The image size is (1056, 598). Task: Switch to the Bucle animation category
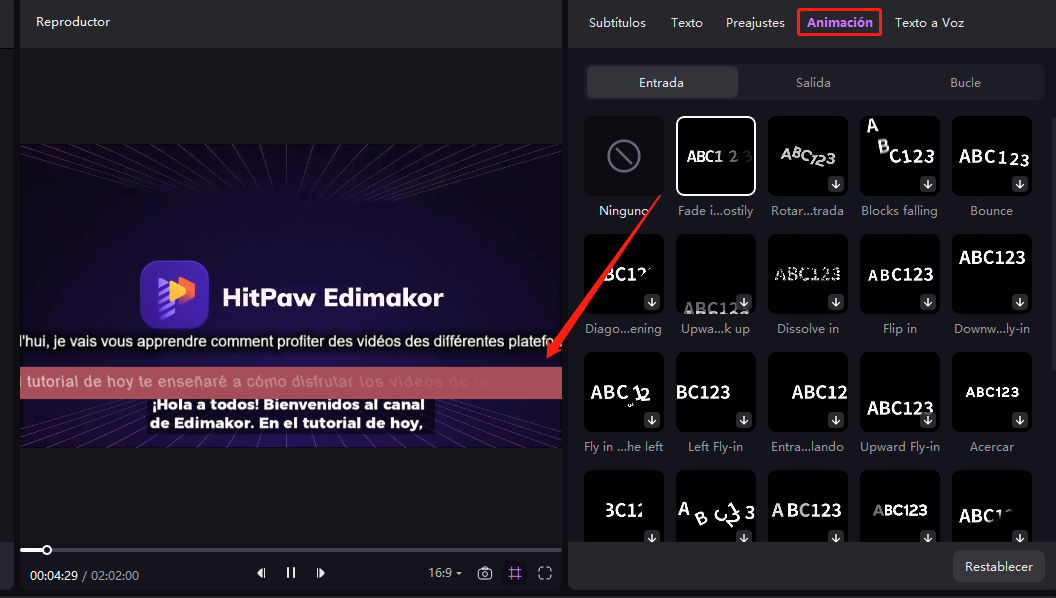[x=965, y=83]
